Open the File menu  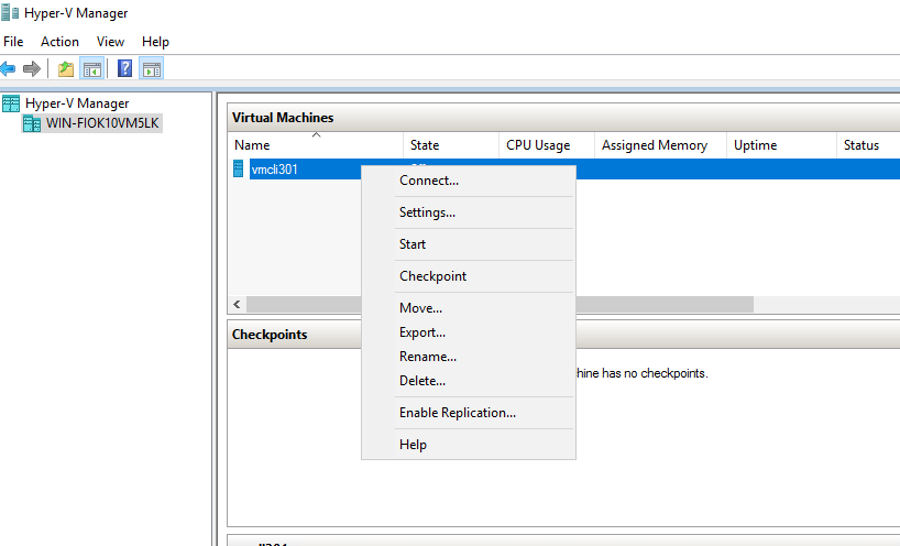point(13,42)
